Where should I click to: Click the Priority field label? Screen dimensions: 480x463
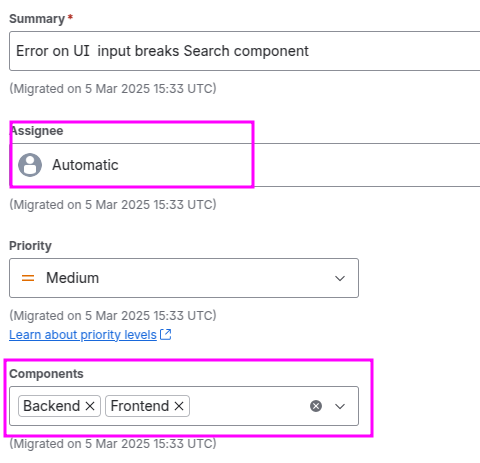click(30, 246)
